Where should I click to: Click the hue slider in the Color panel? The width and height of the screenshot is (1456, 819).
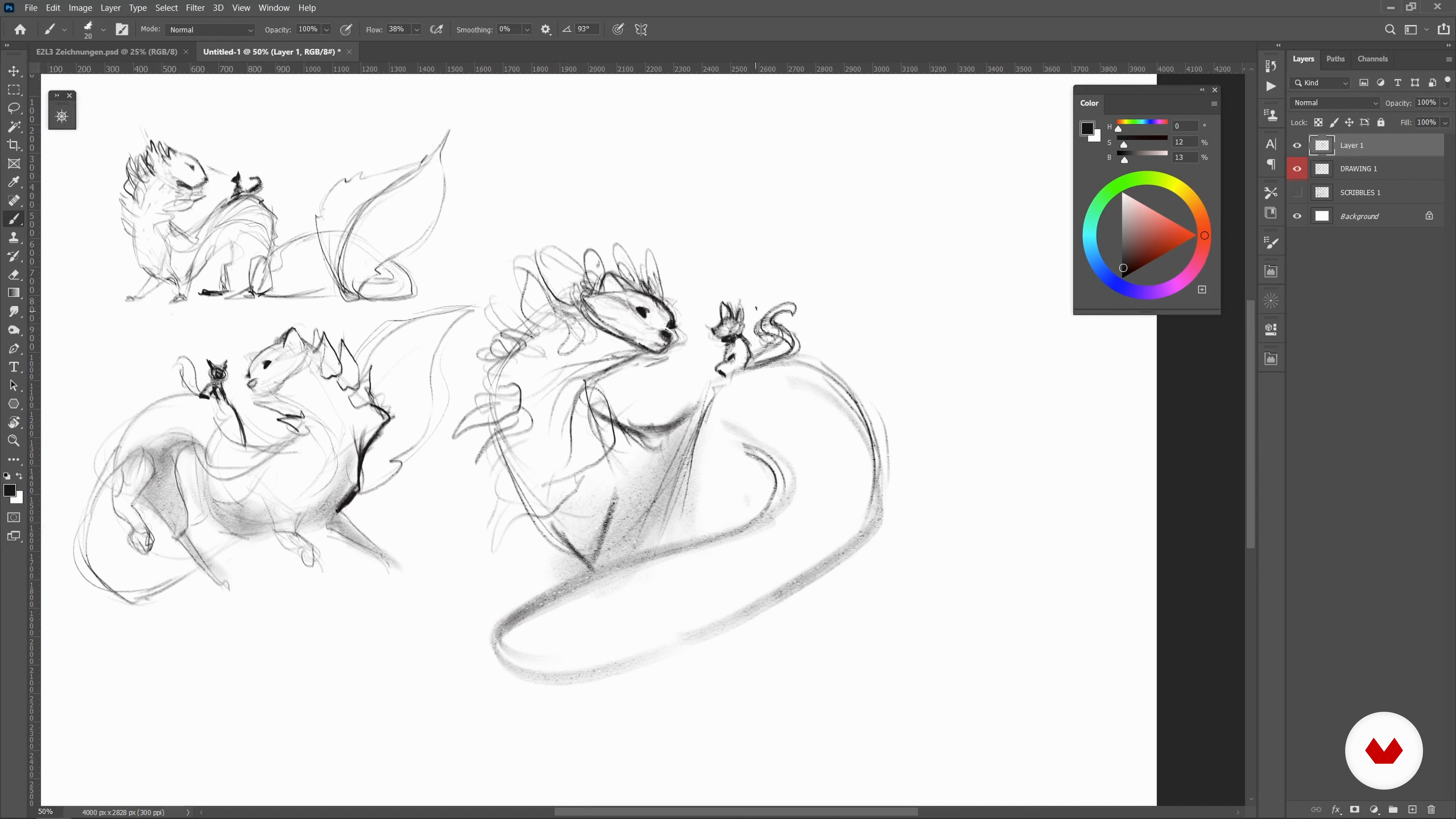pyautogui.click(x=1142, y=122)
